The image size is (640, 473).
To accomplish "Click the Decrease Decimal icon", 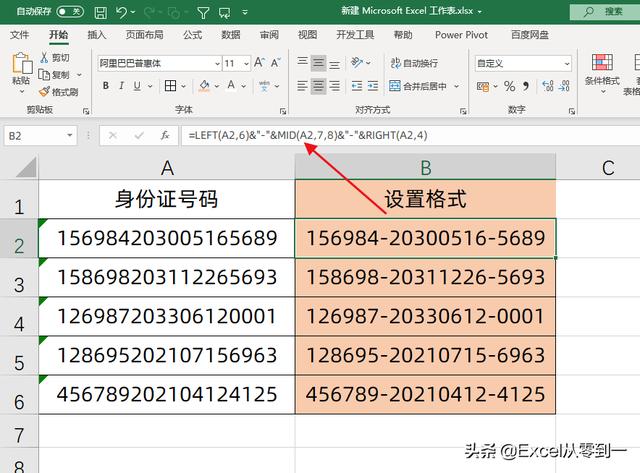I will 564,86.
